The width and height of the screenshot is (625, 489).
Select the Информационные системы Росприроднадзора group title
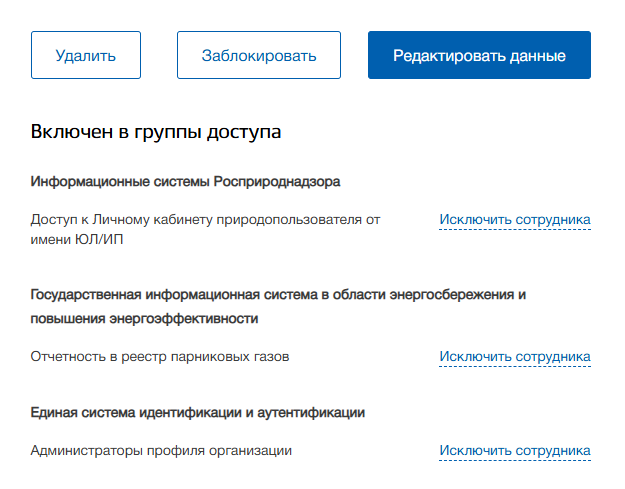[x=186, y=182]
